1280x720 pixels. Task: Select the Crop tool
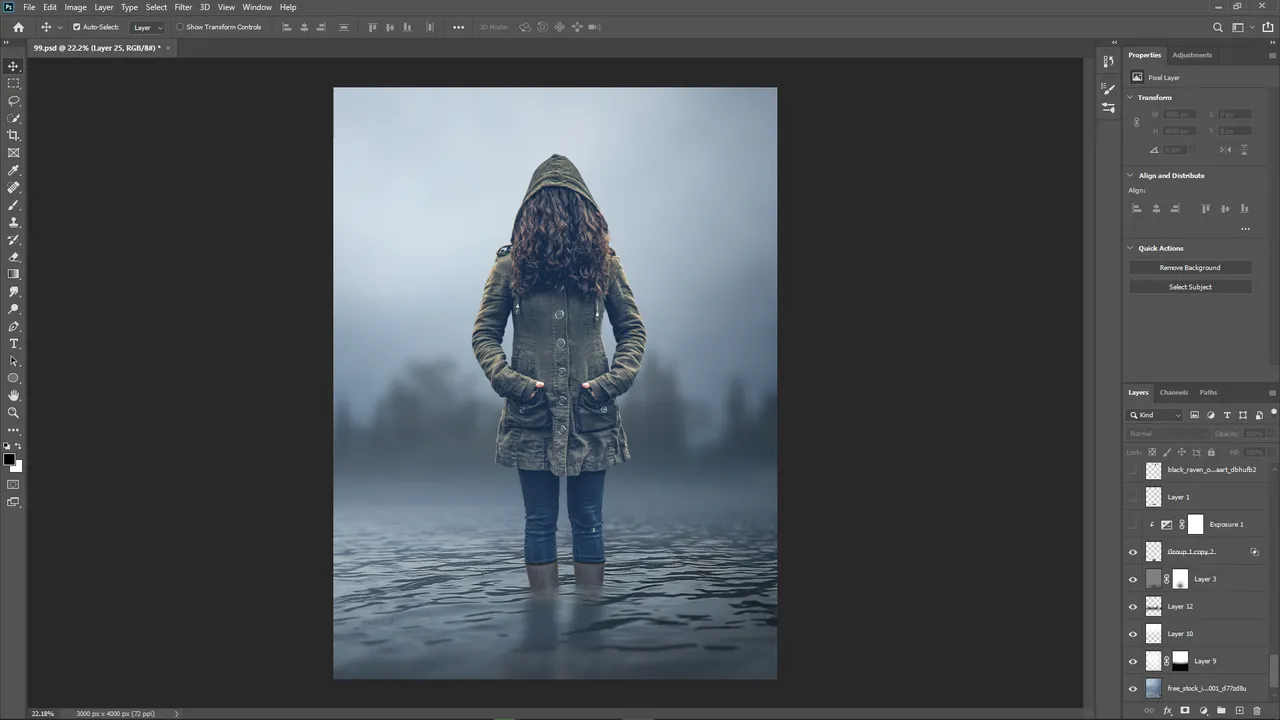(13, 135)
